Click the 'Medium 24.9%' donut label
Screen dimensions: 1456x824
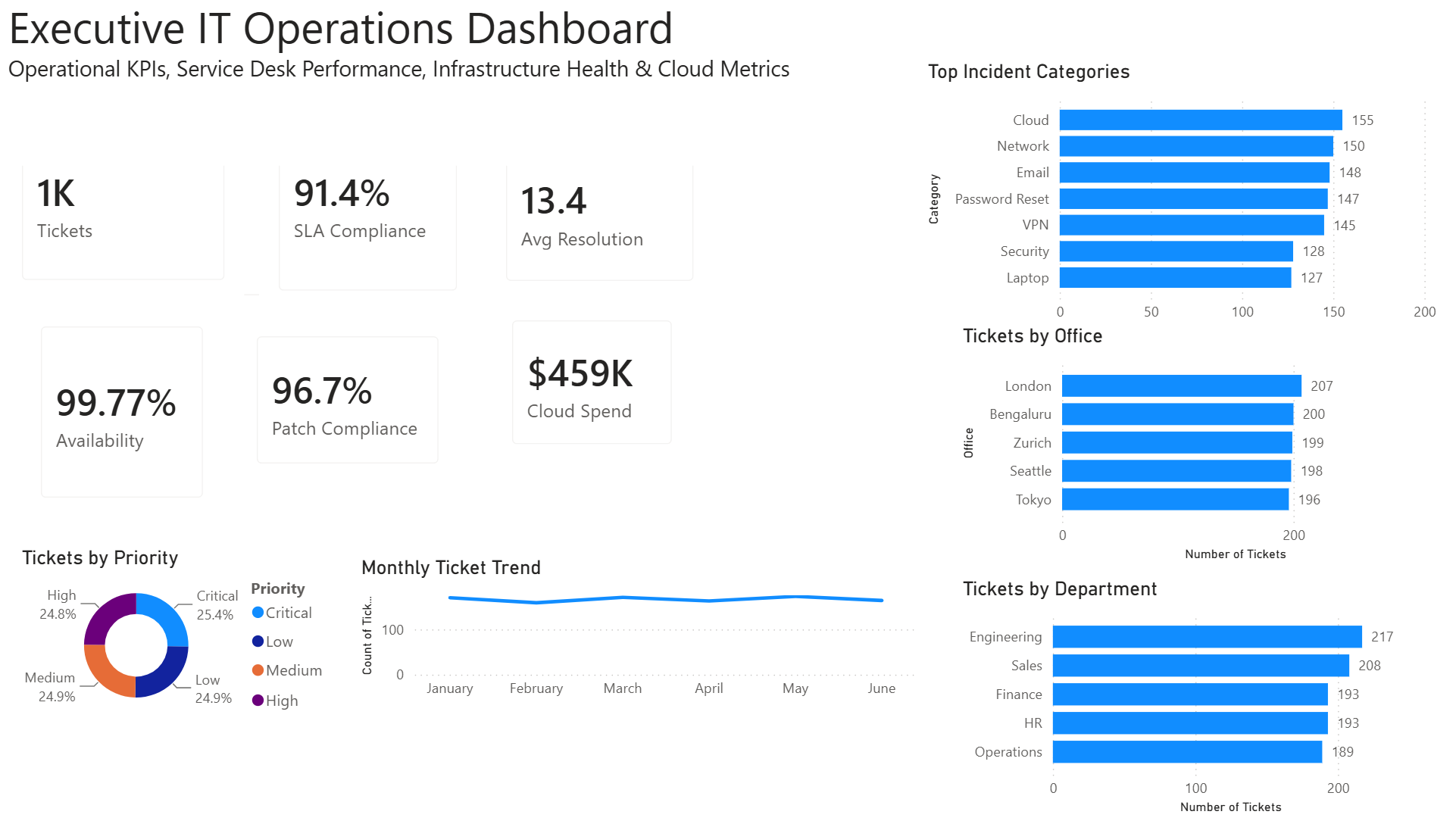pos(50,687)
